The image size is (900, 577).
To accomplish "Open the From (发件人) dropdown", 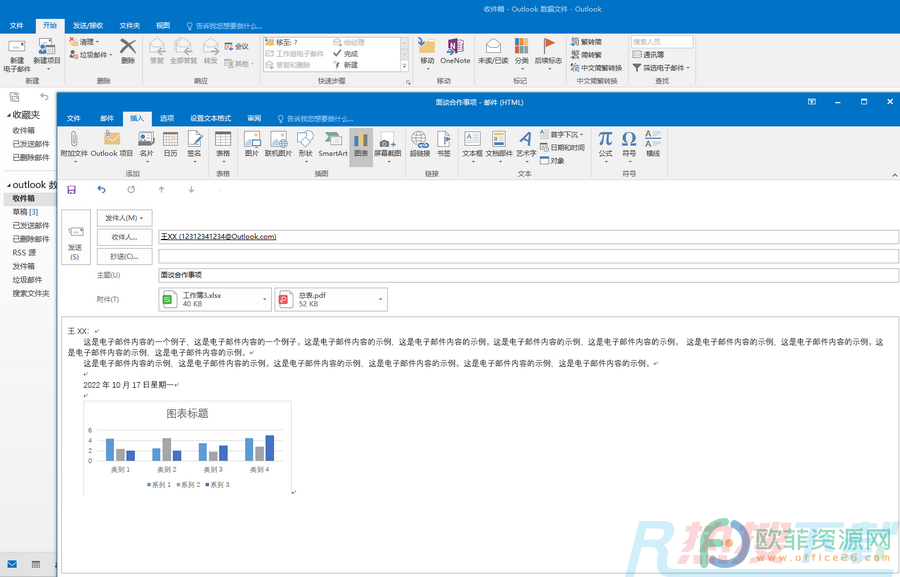I will click(125, 218).
